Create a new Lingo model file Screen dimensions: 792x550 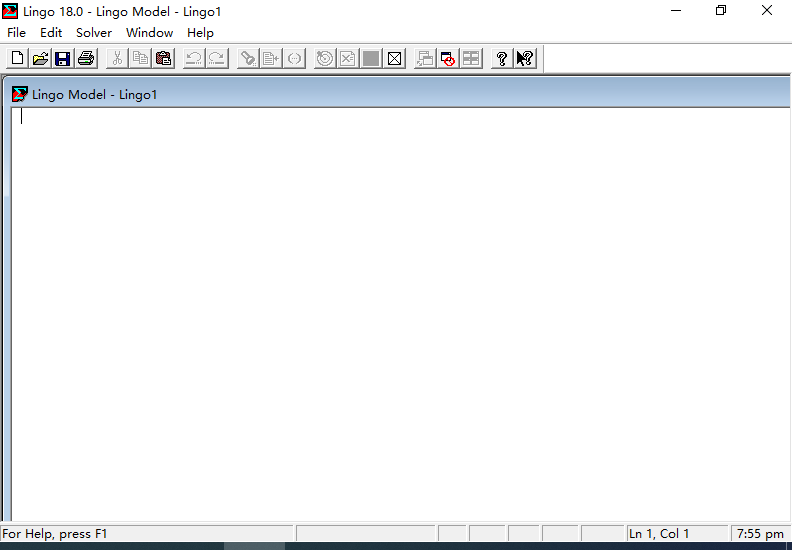click(17, 59)
